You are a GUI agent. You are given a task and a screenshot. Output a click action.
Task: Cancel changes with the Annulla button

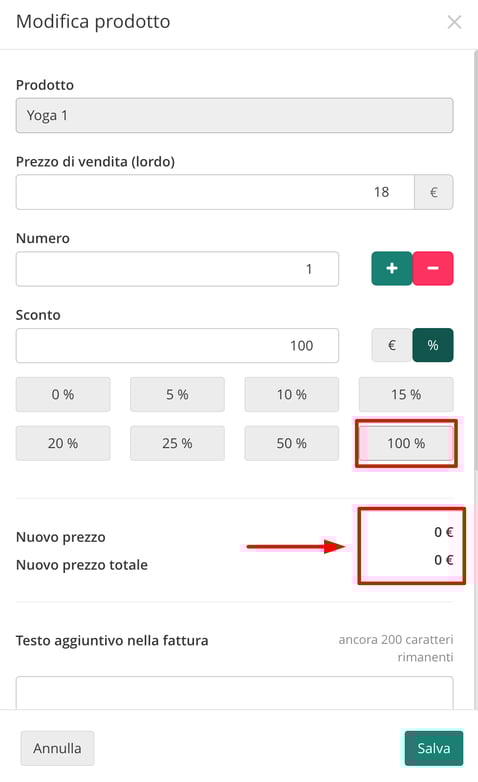pyautogui.click(x=57, y=748)
